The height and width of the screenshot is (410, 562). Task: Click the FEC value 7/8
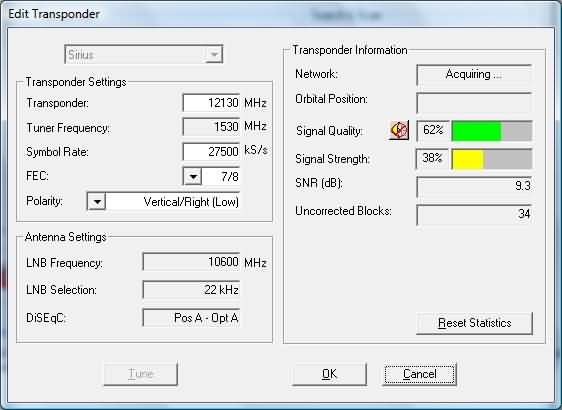pyautogui.click(x=221, y=176)
